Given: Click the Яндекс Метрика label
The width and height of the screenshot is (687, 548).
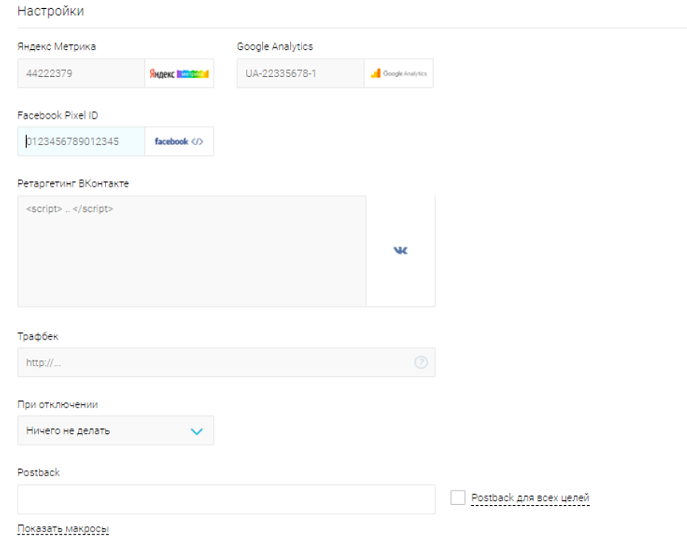Looking at the screenshot, I should (x=57, y=46).
